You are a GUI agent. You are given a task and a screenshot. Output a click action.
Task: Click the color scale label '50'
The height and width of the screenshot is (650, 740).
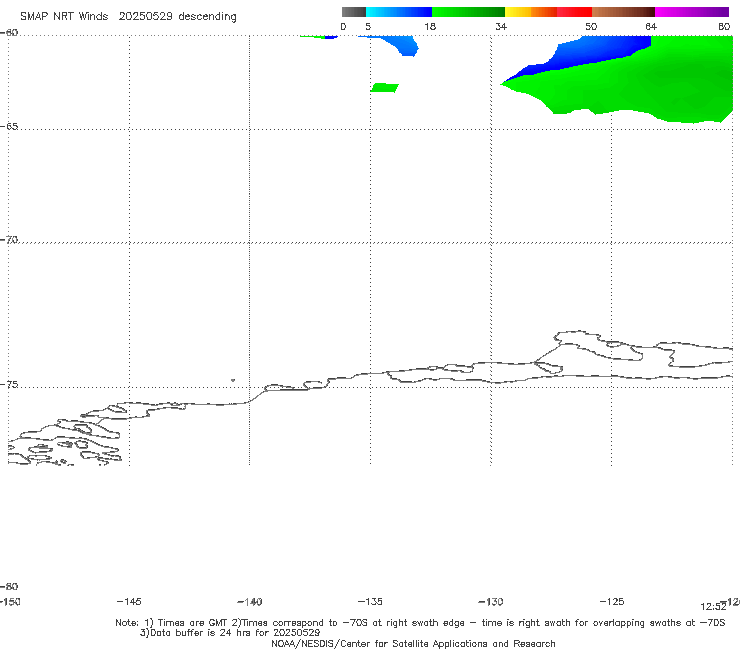(591, 27)
